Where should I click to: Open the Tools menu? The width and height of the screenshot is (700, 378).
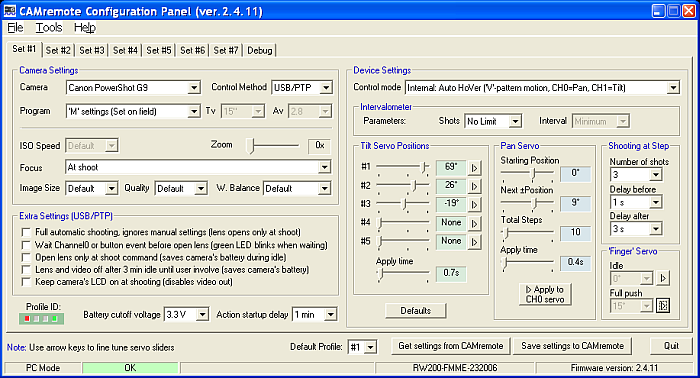[x=49, y=28]
